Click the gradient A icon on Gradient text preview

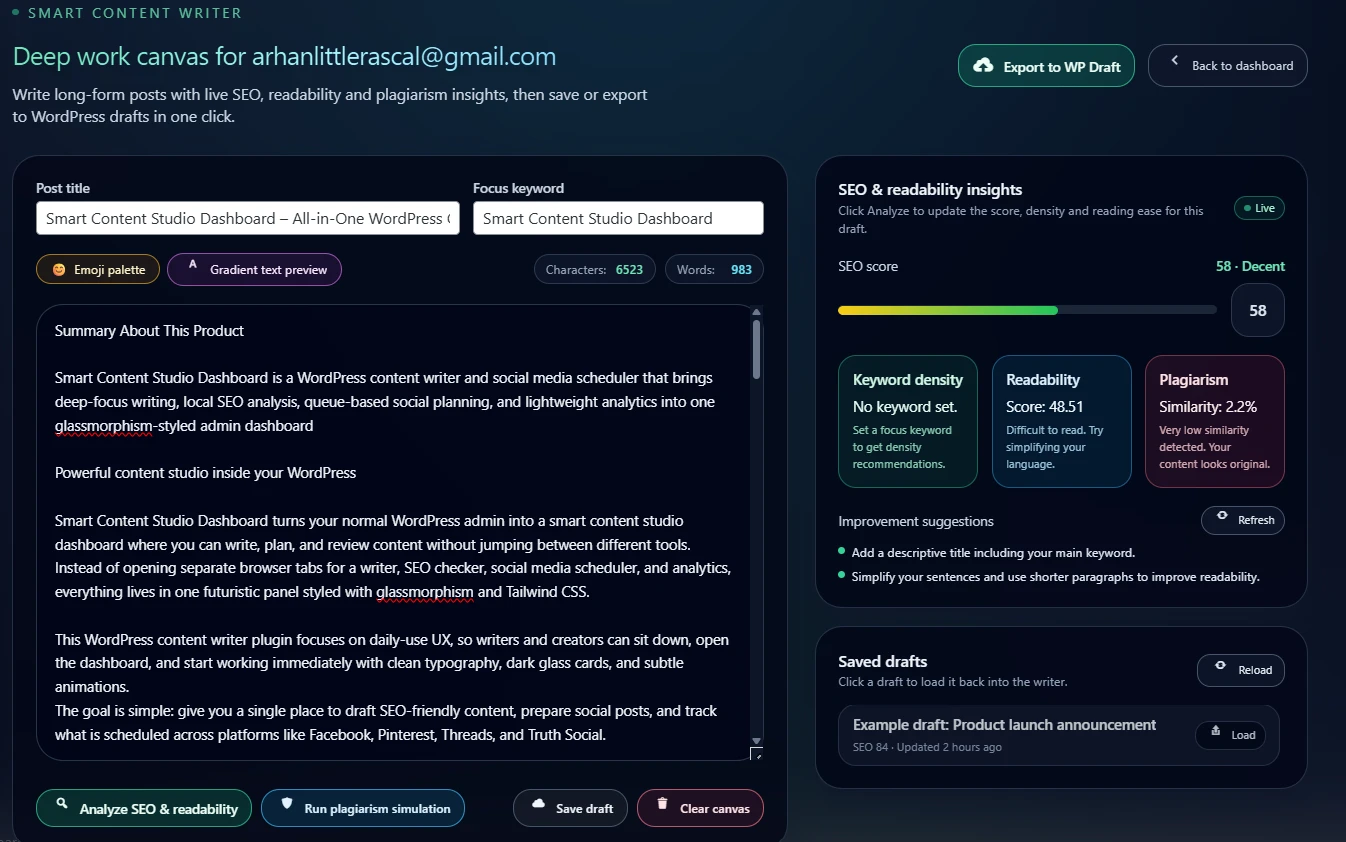(x=192, y=268)
